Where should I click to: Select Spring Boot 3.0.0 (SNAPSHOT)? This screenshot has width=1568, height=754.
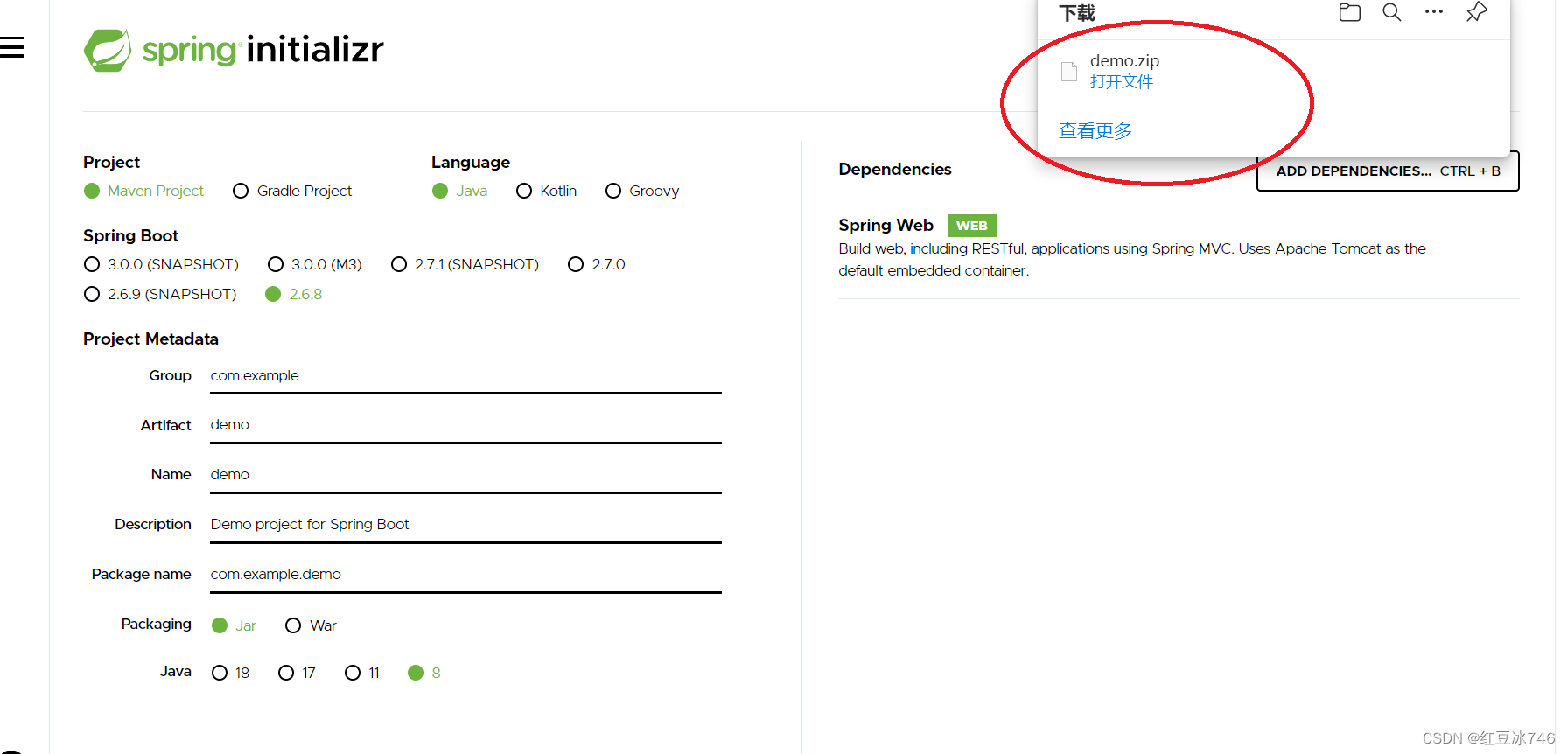click(x=161, y=264)
